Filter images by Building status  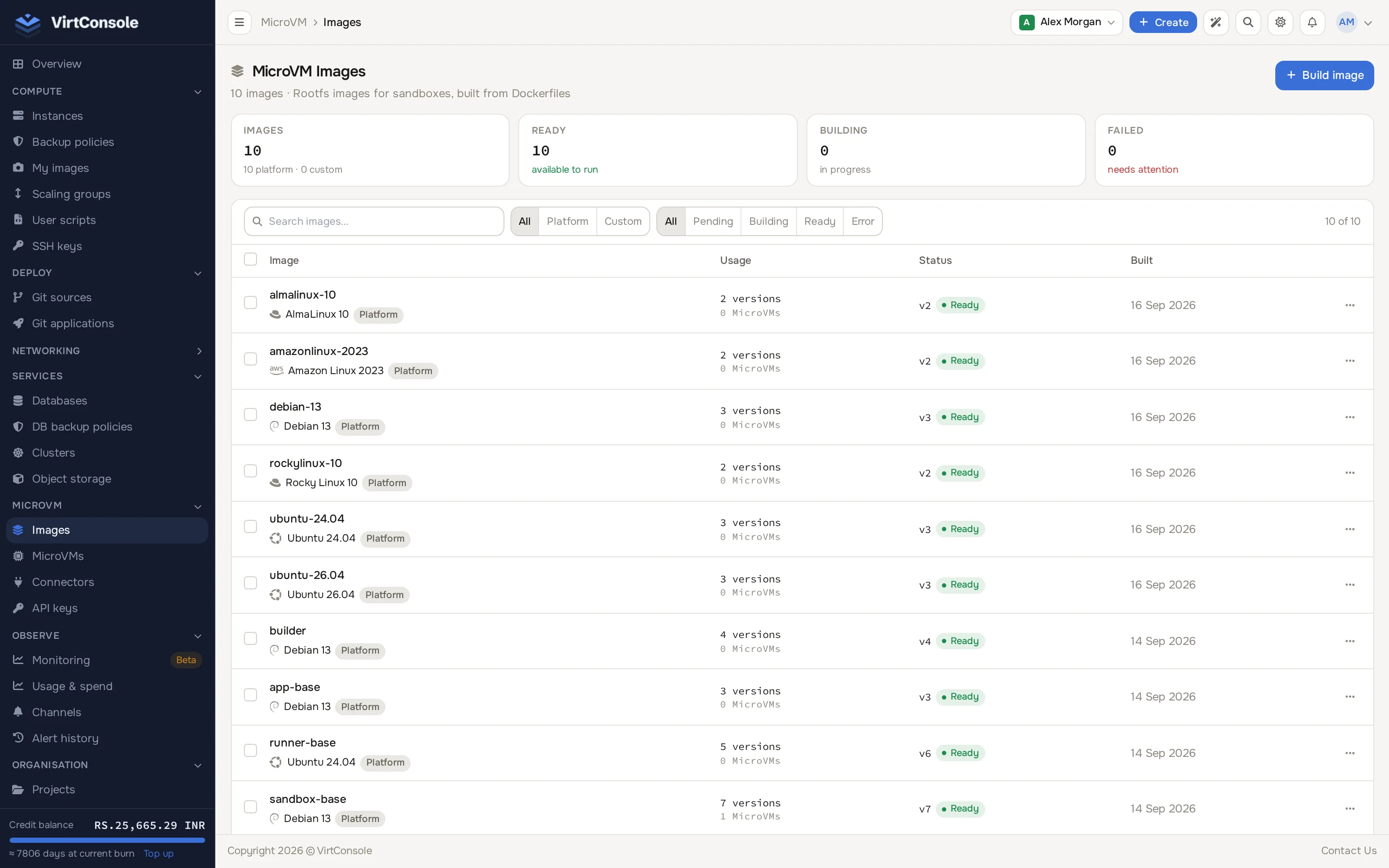pos(769,222)
